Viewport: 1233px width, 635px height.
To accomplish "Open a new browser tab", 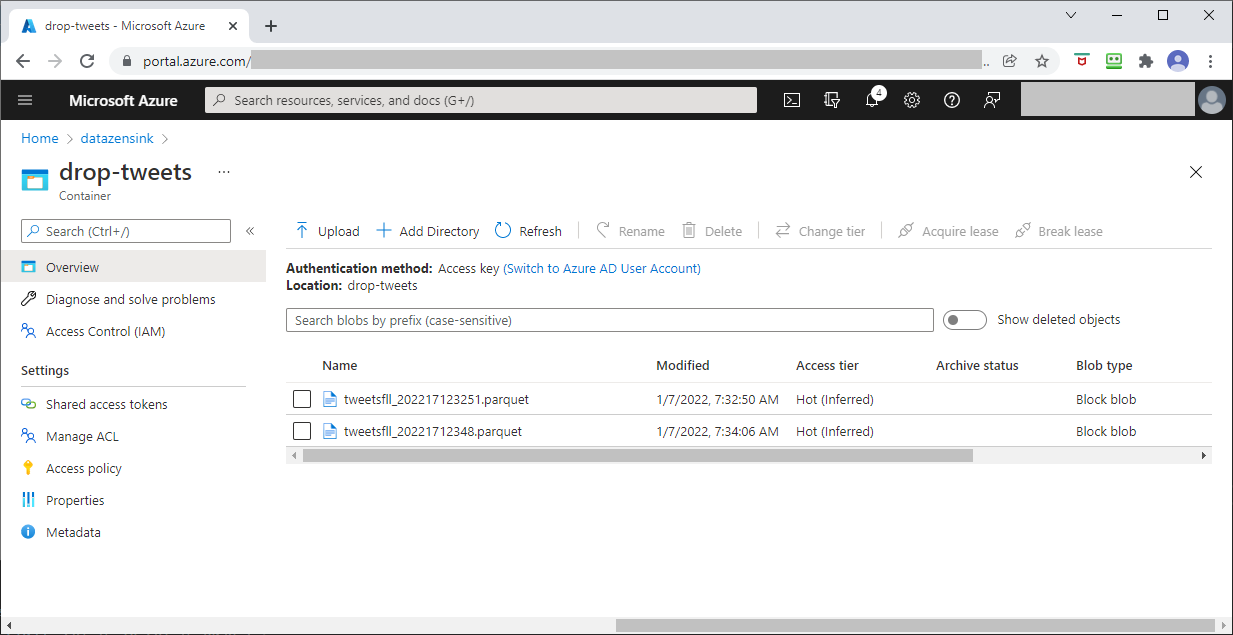I will click(x=271, y=26).
